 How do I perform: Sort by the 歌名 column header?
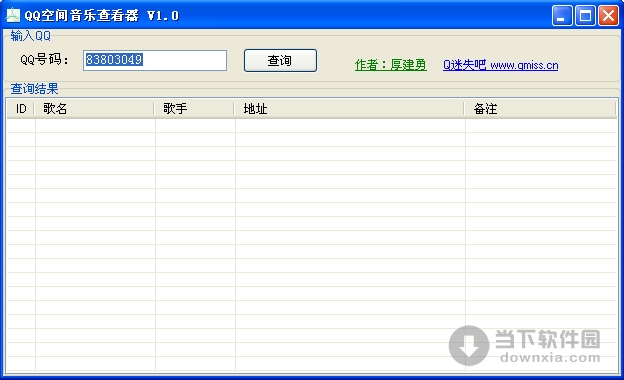click(x=94, y=109)
